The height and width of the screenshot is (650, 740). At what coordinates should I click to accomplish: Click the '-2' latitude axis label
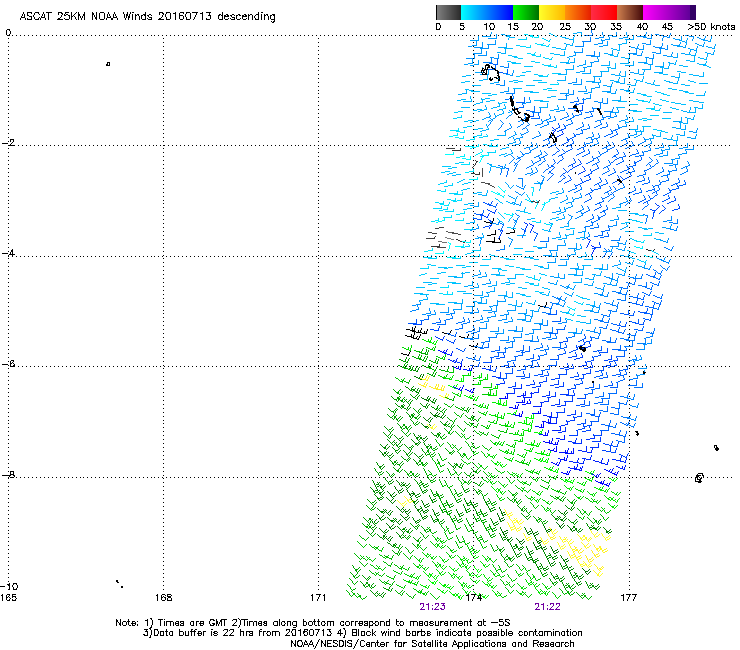click(8, 143)
